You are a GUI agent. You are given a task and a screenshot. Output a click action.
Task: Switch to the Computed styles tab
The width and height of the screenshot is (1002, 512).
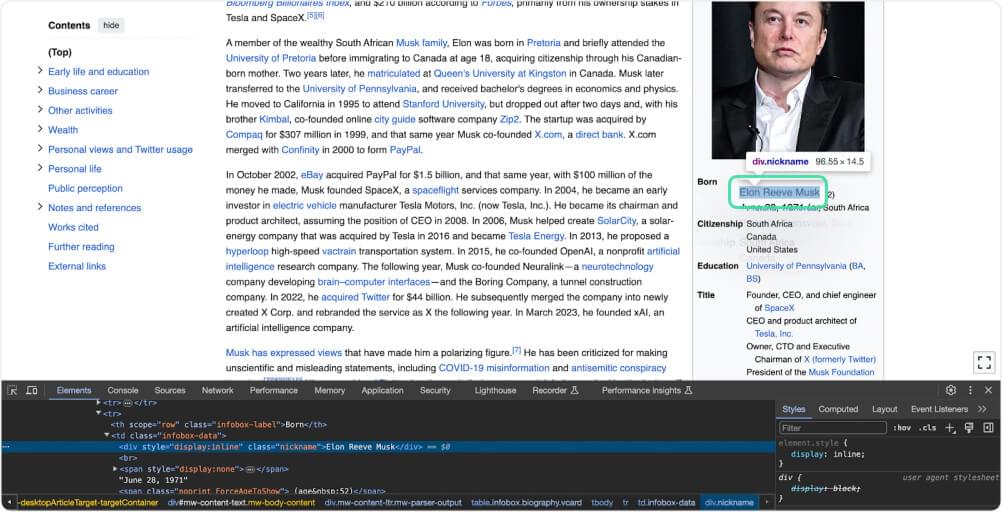pyautogui.click(x=838, y=409)
